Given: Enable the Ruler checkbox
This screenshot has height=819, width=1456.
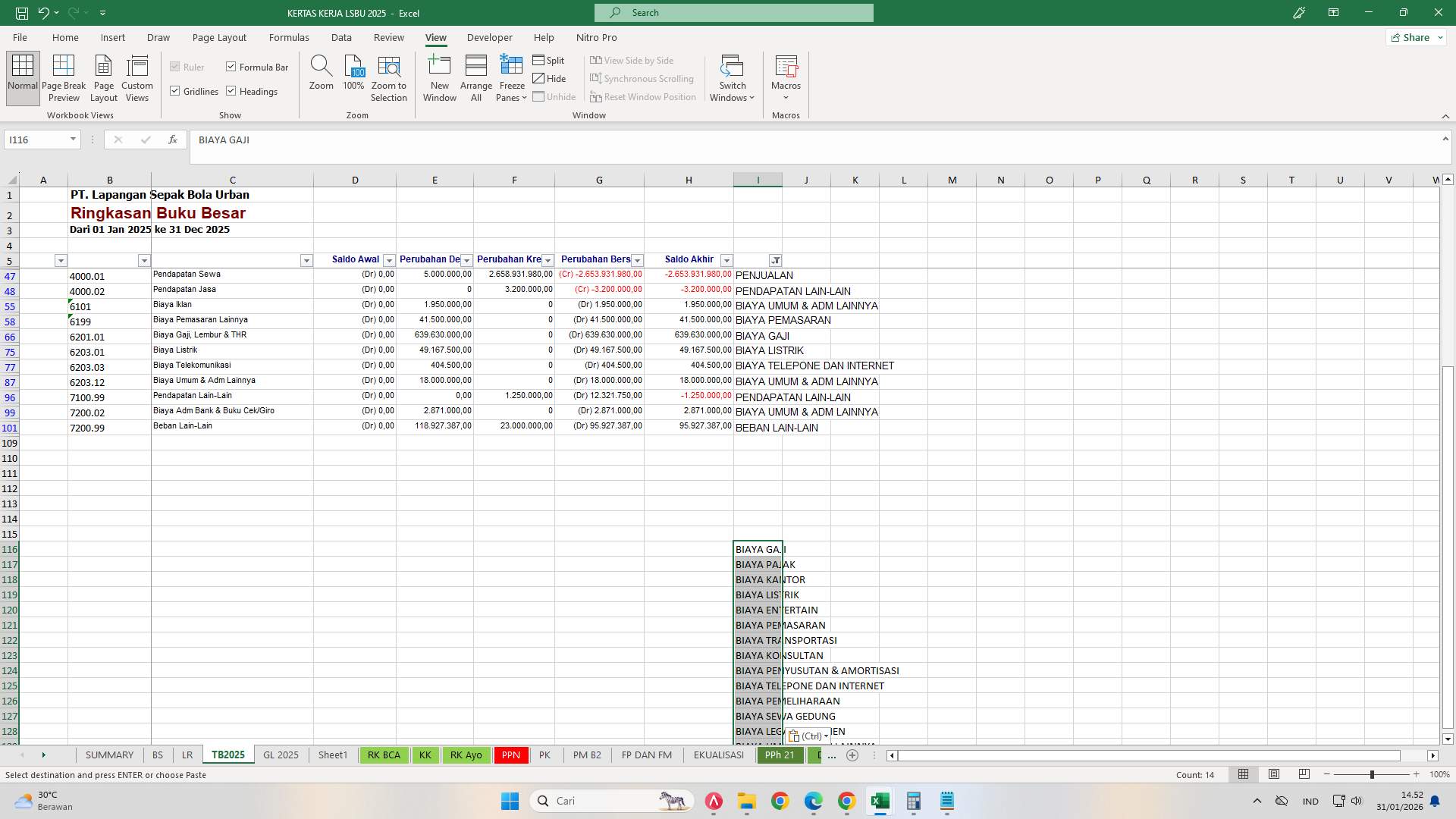Looking at the screenshot, I should (x=175, y=67).
